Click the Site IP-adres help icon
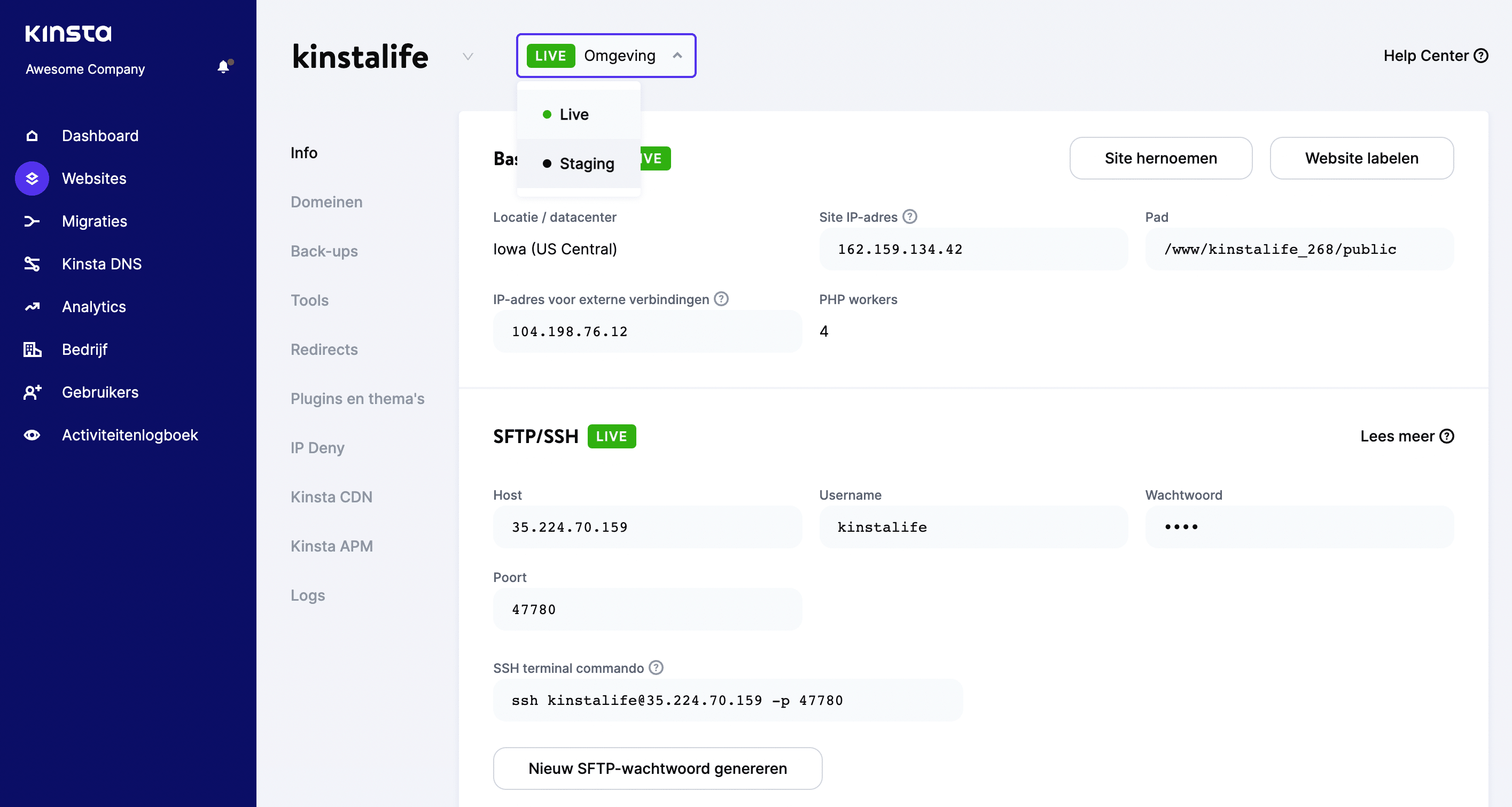Viewport: 1512px width, 807px height. click(x=909, y=217)
